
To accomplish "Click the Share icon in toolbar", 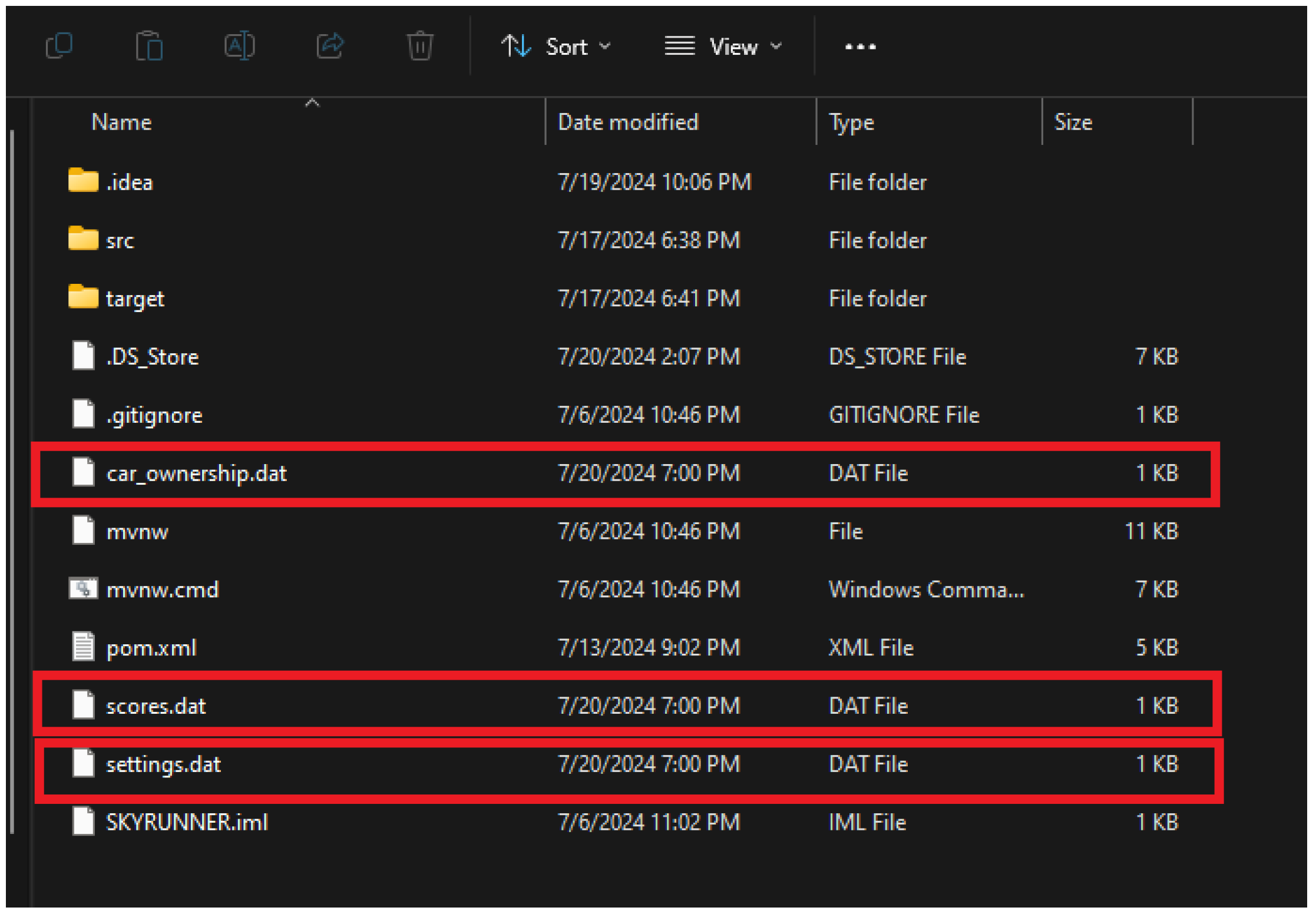I will (330, 45).
